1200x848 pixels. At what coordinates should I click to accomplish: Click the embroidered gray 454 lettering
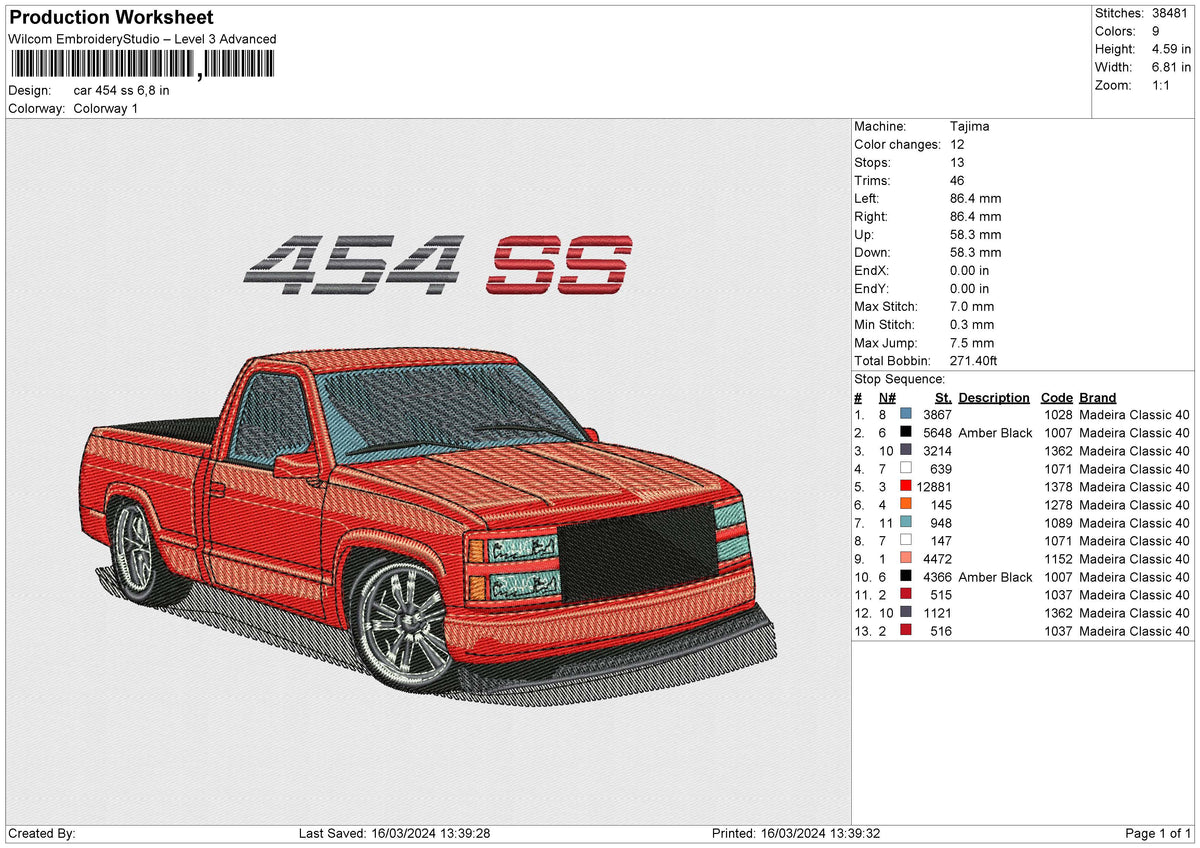[355, 266]
